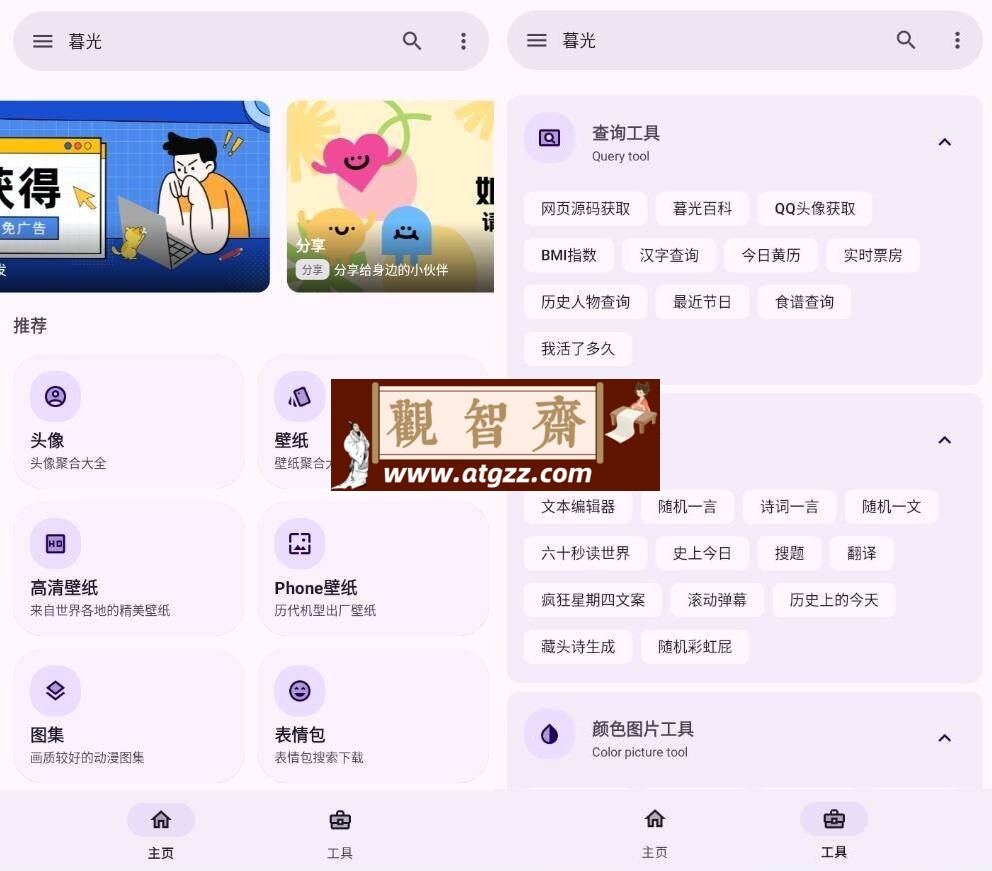Select 工具 tab in right screen
992x871 pixels.
834,831
